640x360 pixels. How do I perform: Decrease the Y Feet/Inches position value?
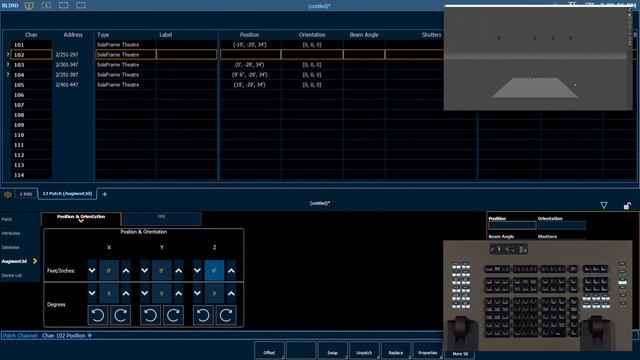pyautogui.click(x=144, y=270)
